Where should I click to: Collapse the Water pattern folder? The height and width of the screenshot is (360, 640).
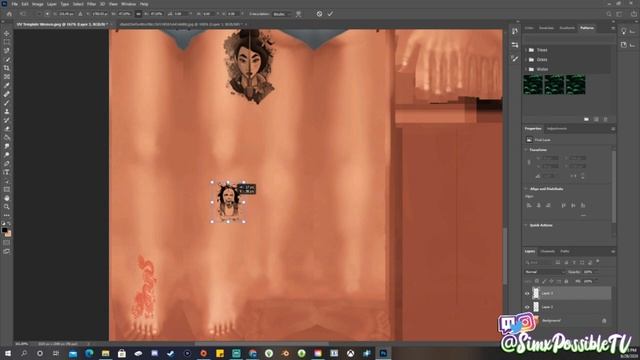526,69
